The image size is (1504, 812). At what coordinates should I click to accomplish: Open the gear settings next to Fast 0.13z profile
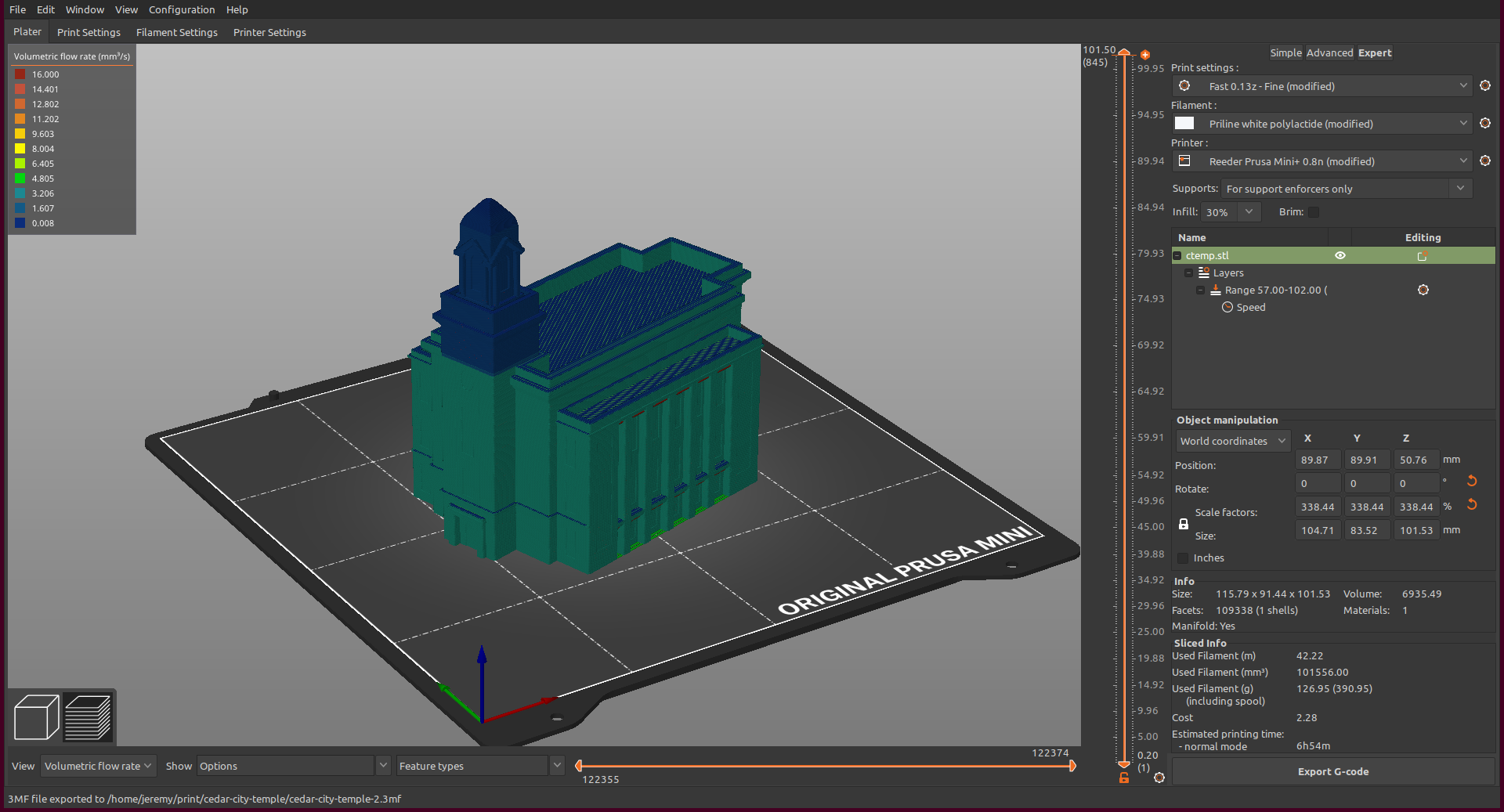[1486, 85]
